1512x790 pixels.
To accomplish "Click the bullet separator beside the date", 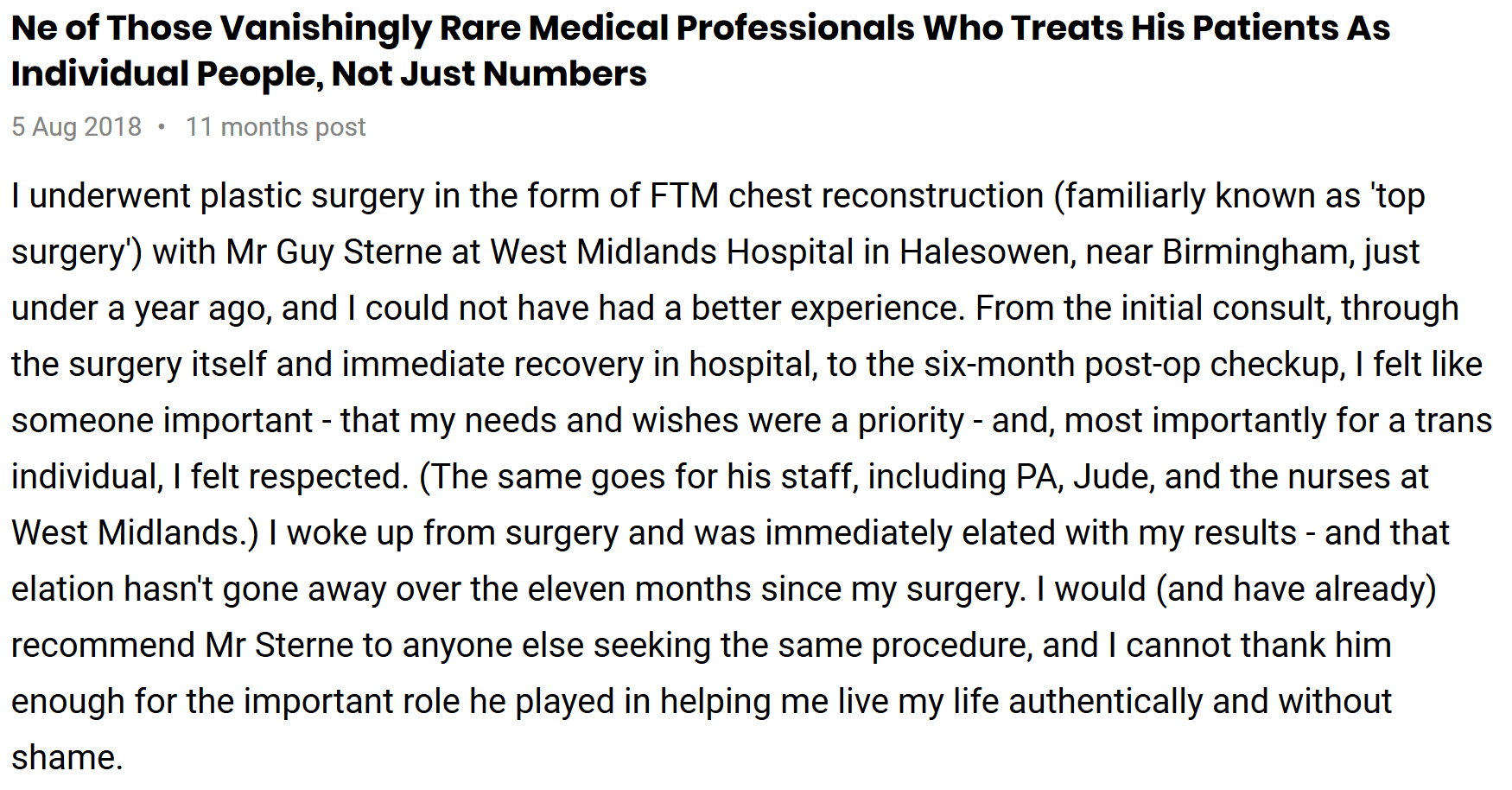I will click(x=162, y=127).
